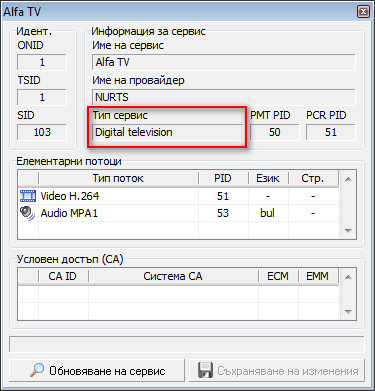Click PID value 51 in Video row

pyautogui.click(x=223, y=196)
